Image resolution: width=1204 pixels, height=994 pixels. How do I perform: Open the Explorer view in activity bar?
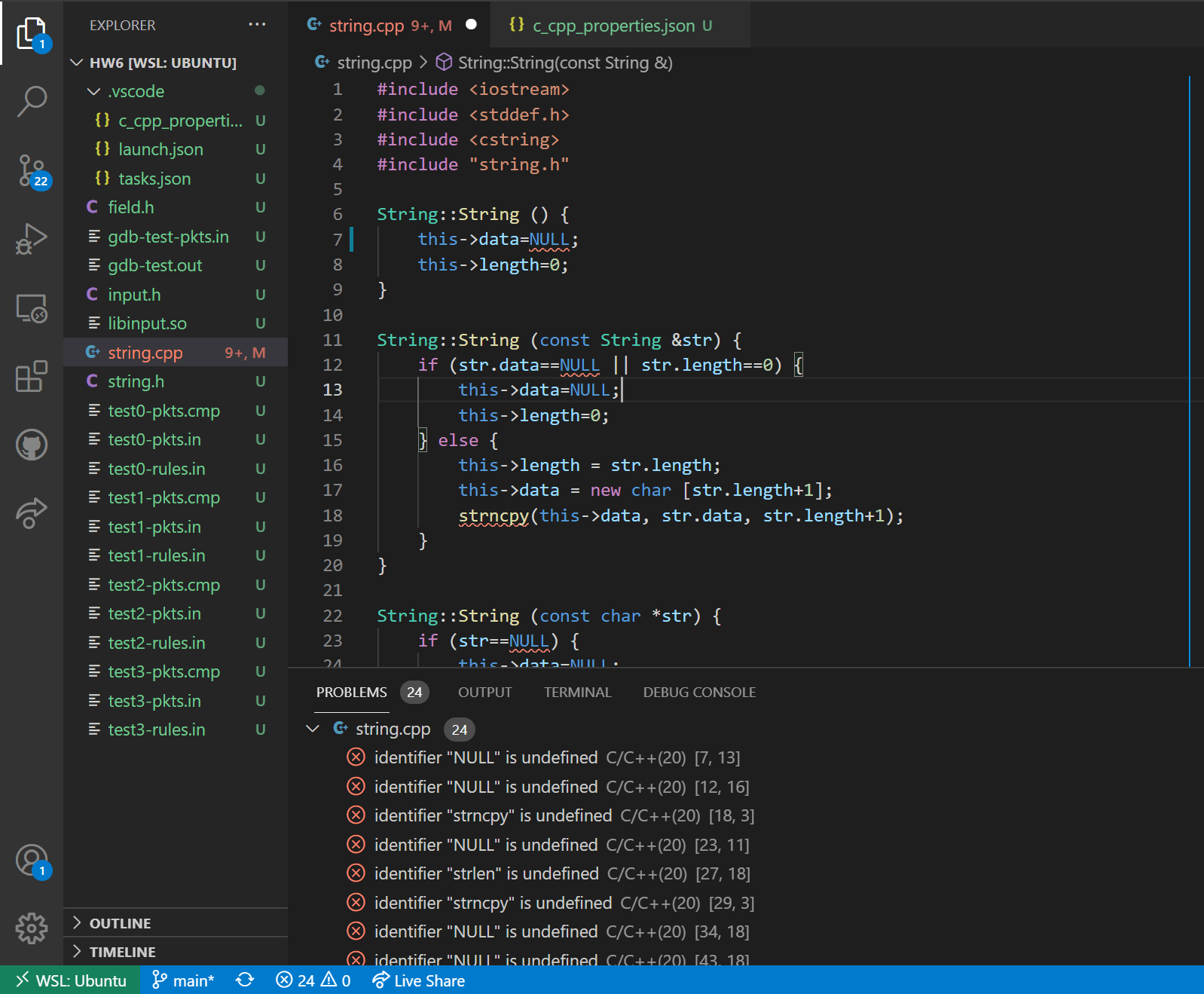tap(32, 33)
